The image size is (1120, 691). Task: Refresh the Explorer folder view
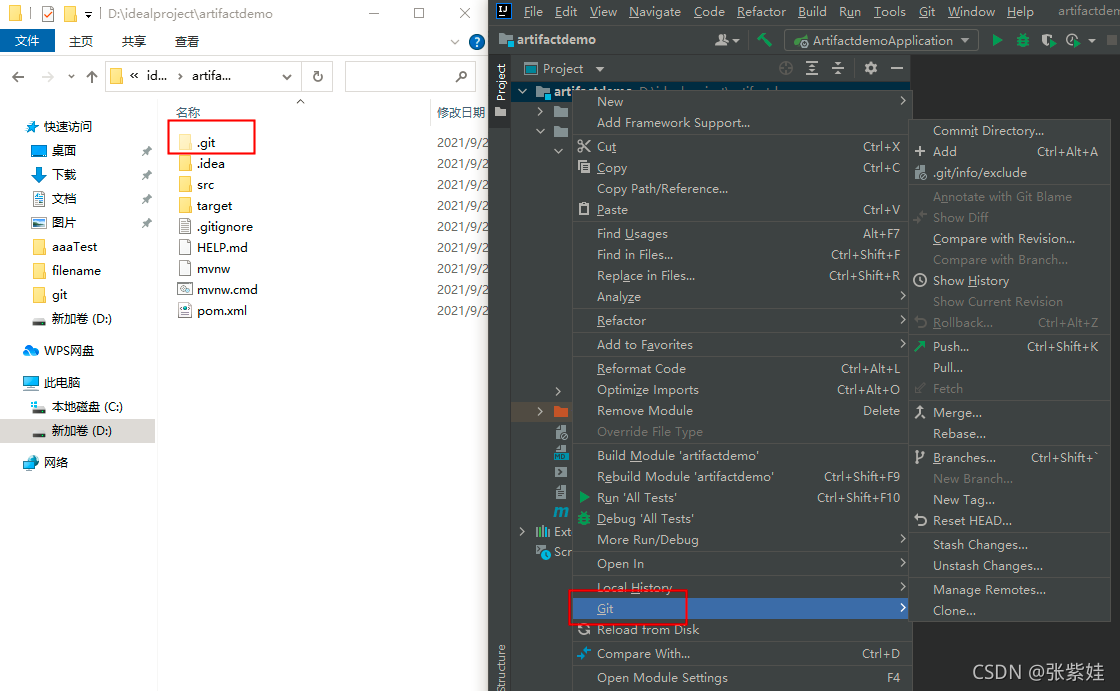[x=318, y=76]
